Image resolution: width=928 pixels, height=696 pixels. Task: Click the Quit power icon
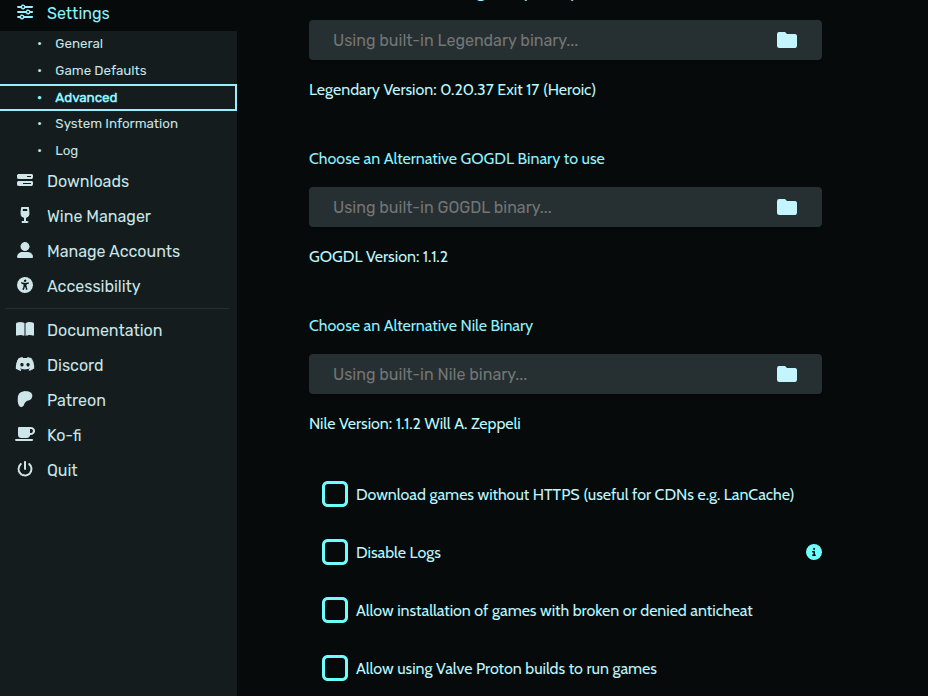[25, 470]
